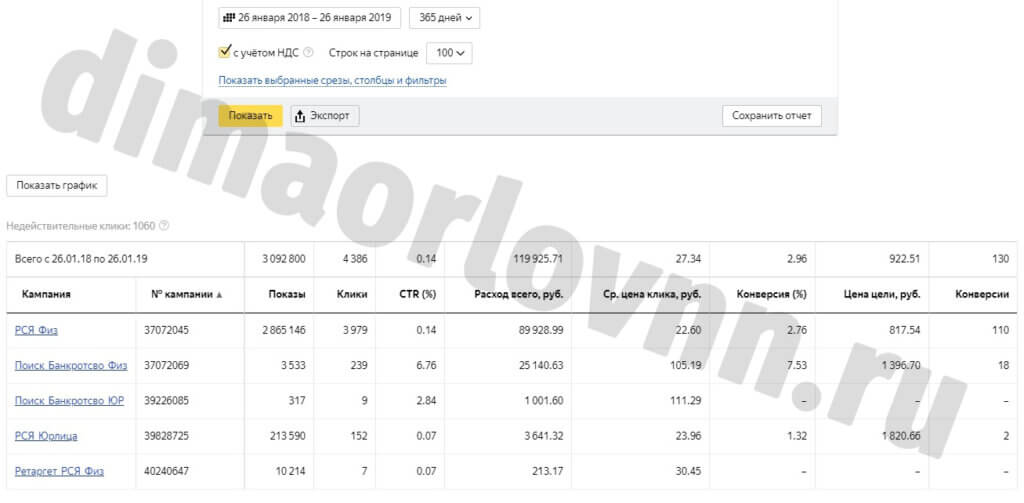Screen dimensions: 1024x503
Task: Open the '365 дней' period dropdown
Action: [x=444, y=18]
